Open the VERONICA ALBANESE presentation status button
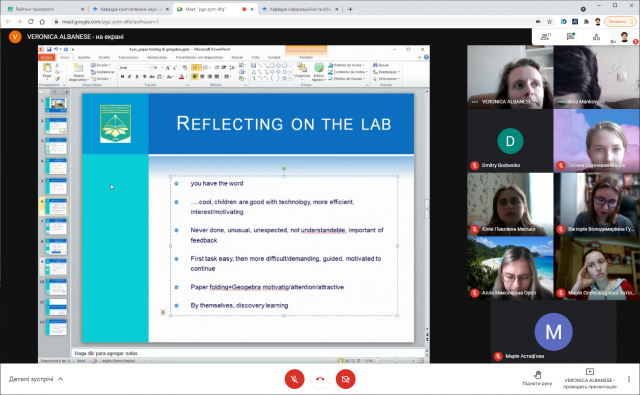This screenshot has width=640, height=395. click(589, 378)
